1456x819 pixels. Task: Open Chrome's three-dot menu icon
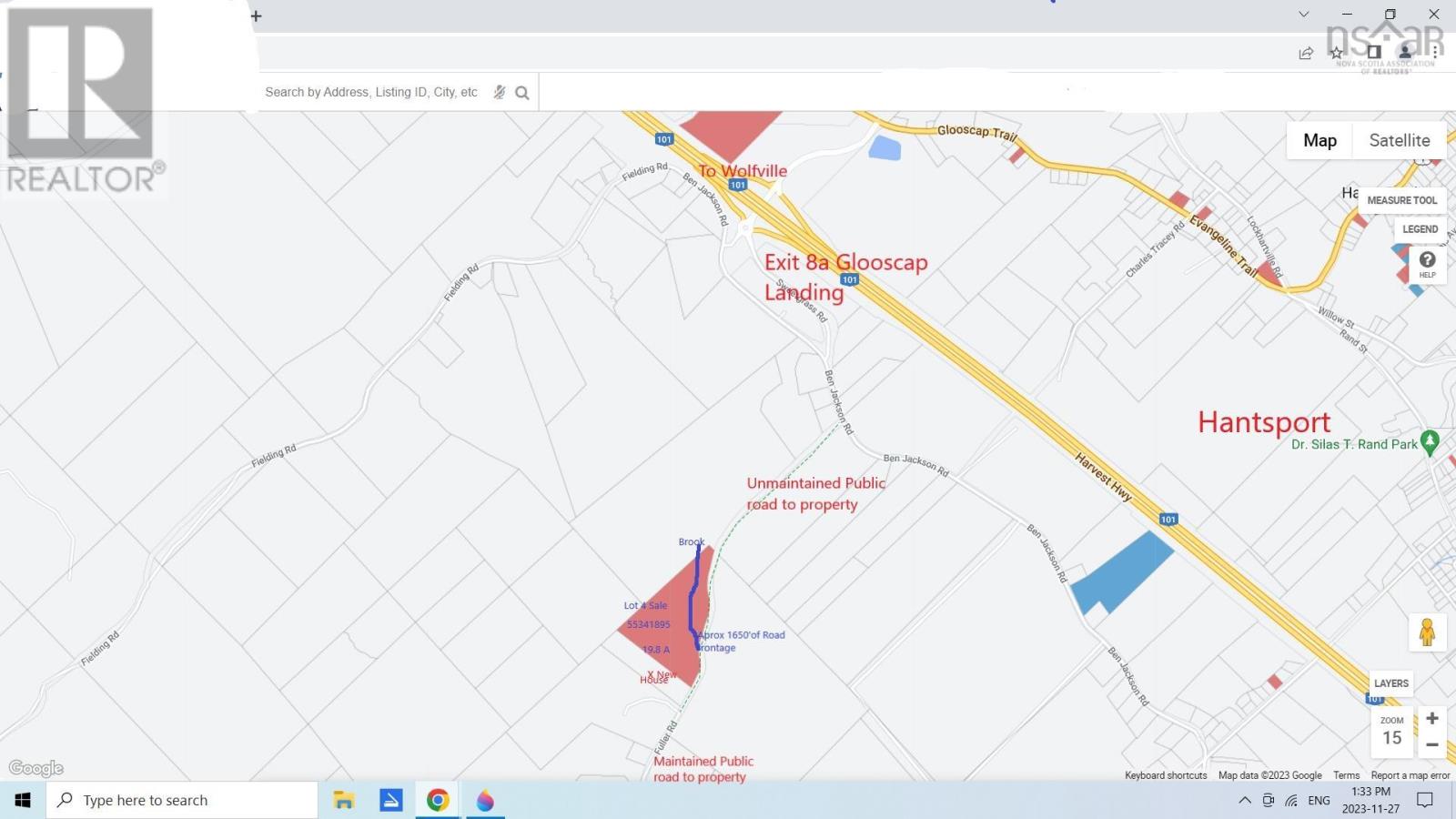click(1436, 53)
